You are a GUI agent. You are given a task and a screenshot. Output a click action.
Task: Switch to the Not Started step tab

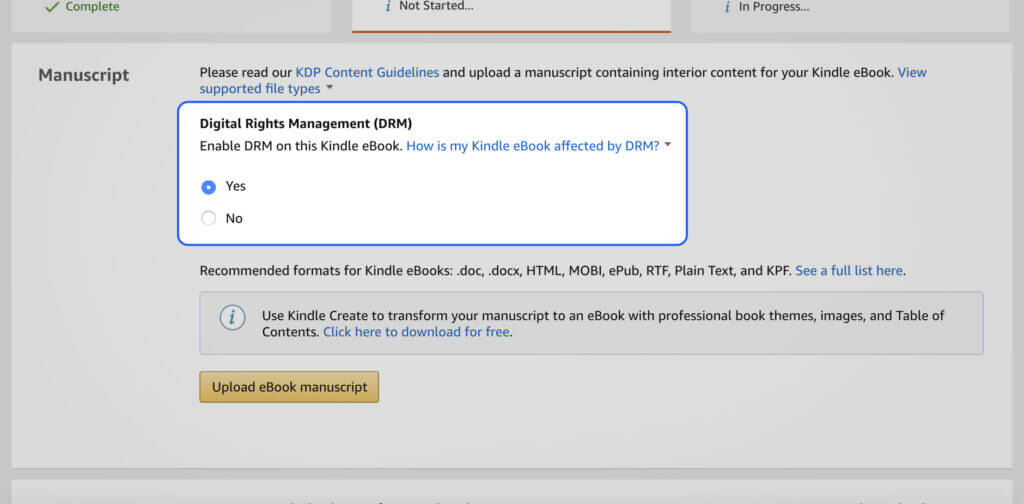pyautogui.click(x=511, y=13)
